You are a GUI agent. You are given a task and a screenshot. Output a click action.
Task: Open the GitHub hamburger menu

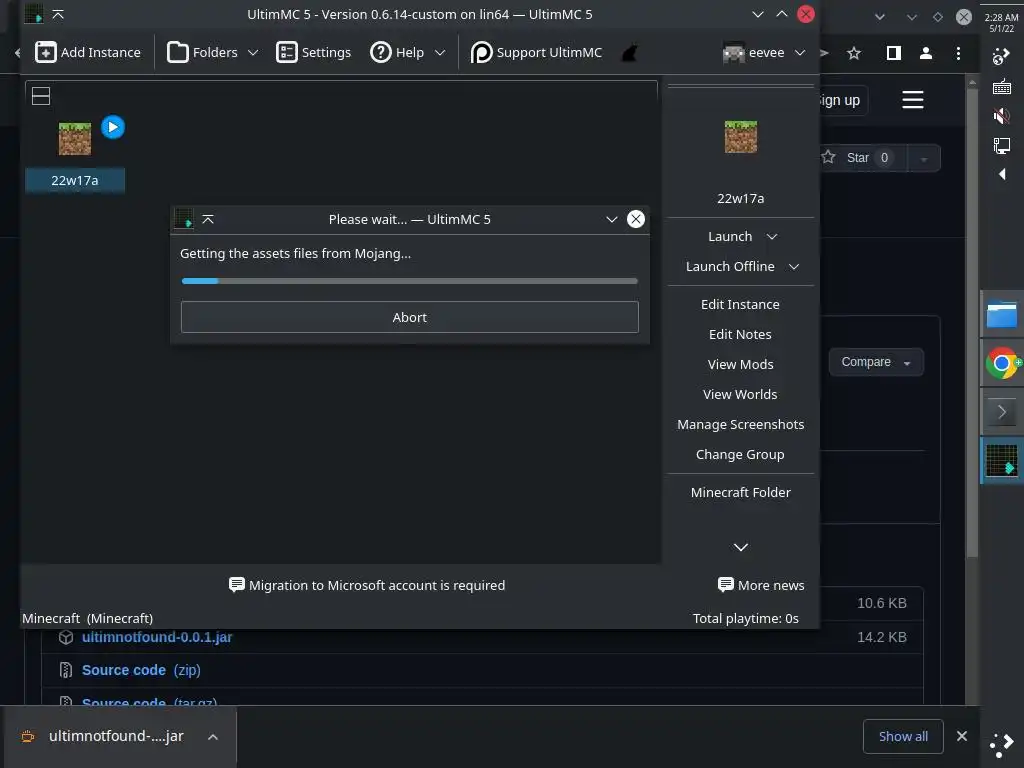click(912, 100)
